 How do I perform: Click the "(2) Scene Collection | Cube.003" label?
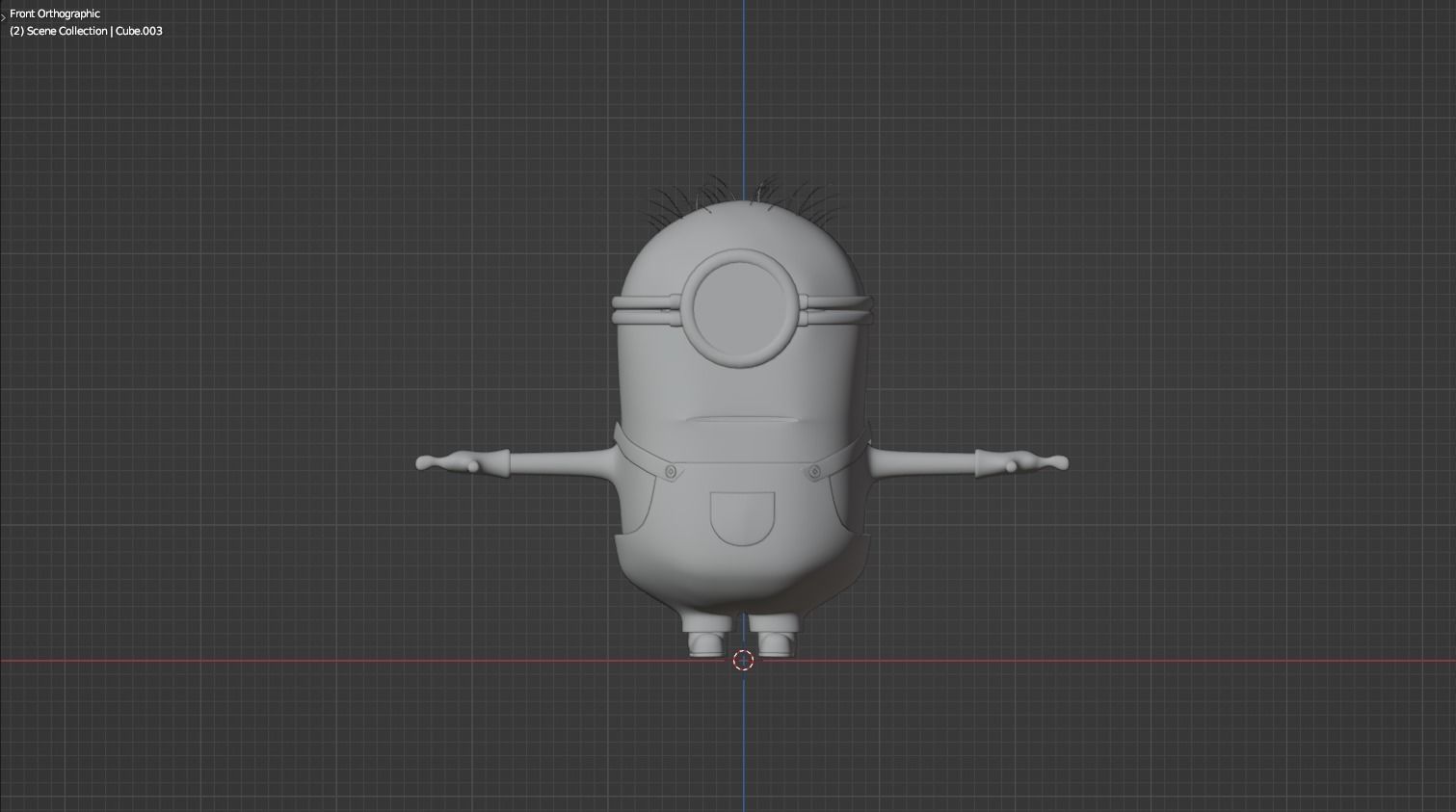point(86,31)
